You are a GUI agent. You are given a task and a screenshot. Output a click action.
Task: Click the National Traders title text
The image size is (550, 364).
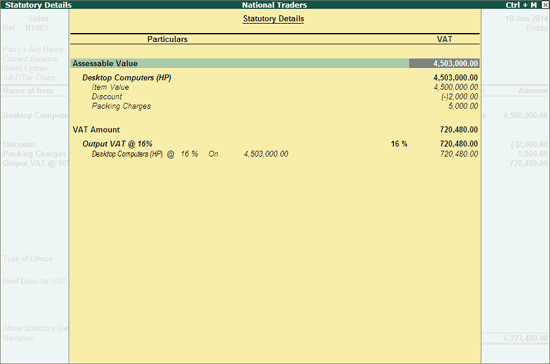(274, 5)
